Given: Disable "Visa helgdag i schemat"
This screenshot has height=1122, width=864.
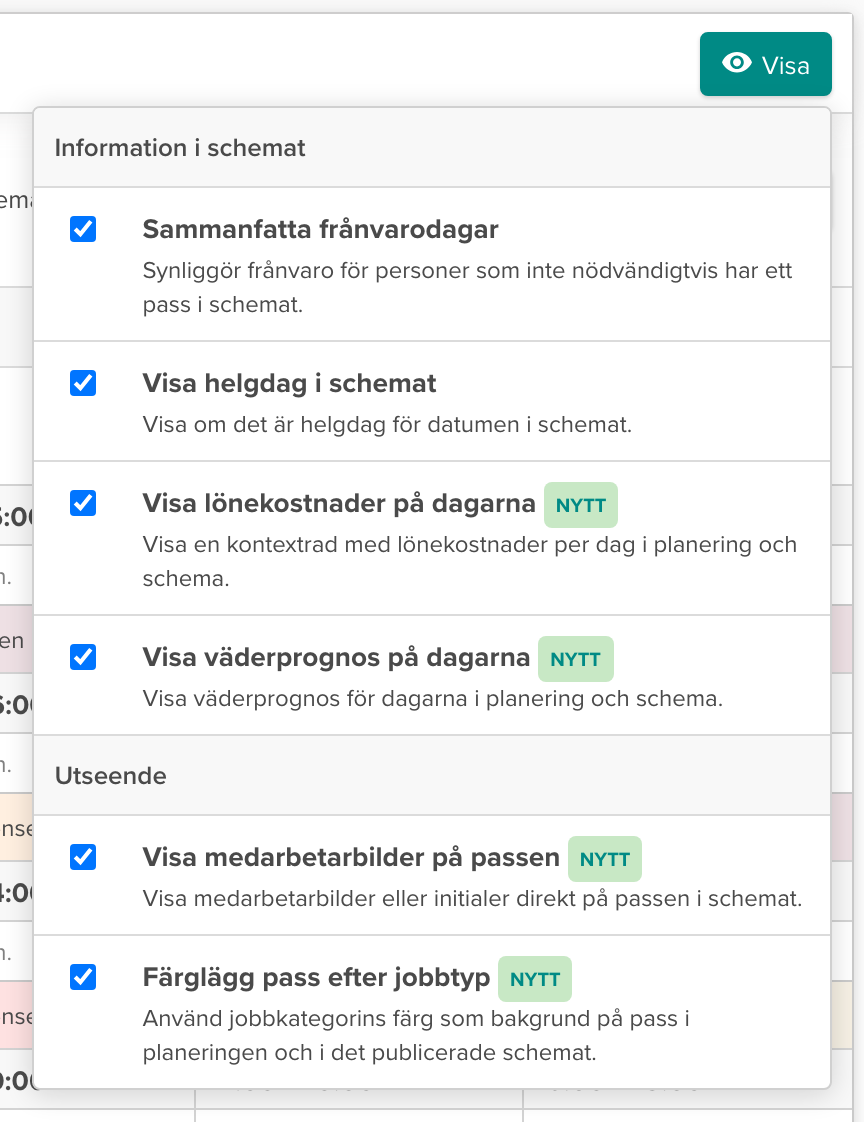Looking at the screenshot, I should 83,383.
